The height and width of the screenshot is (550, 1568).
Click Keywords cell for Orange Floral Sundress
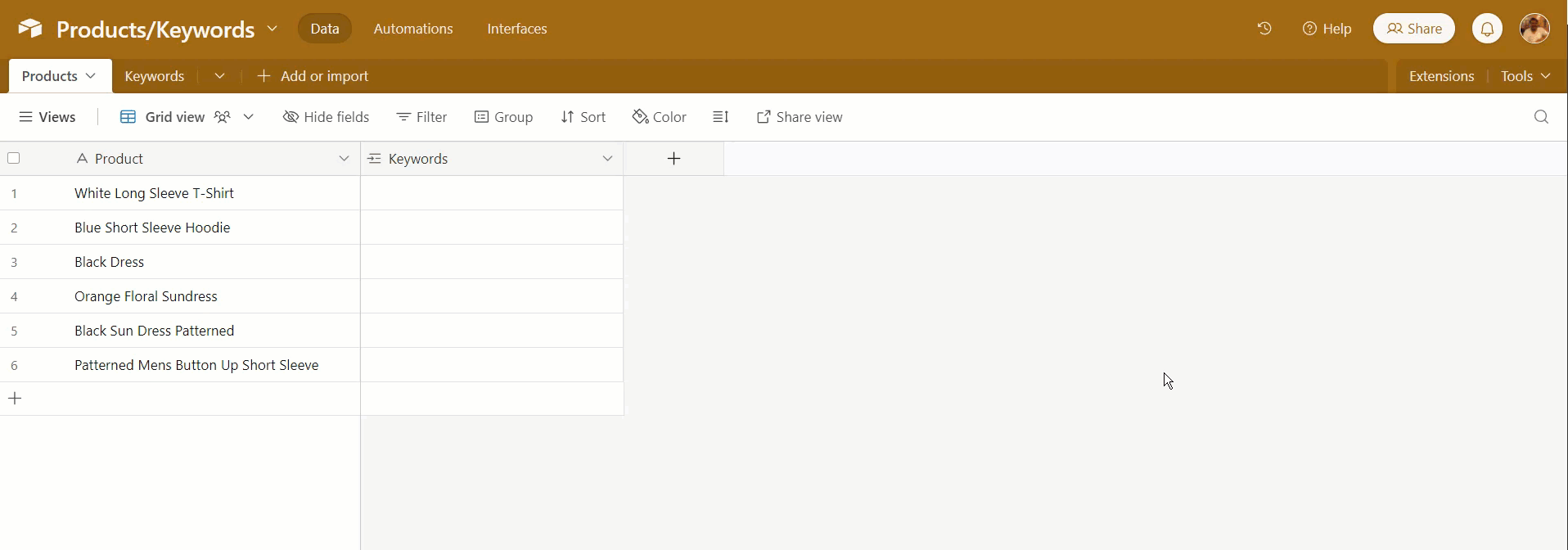click(492, 296)
